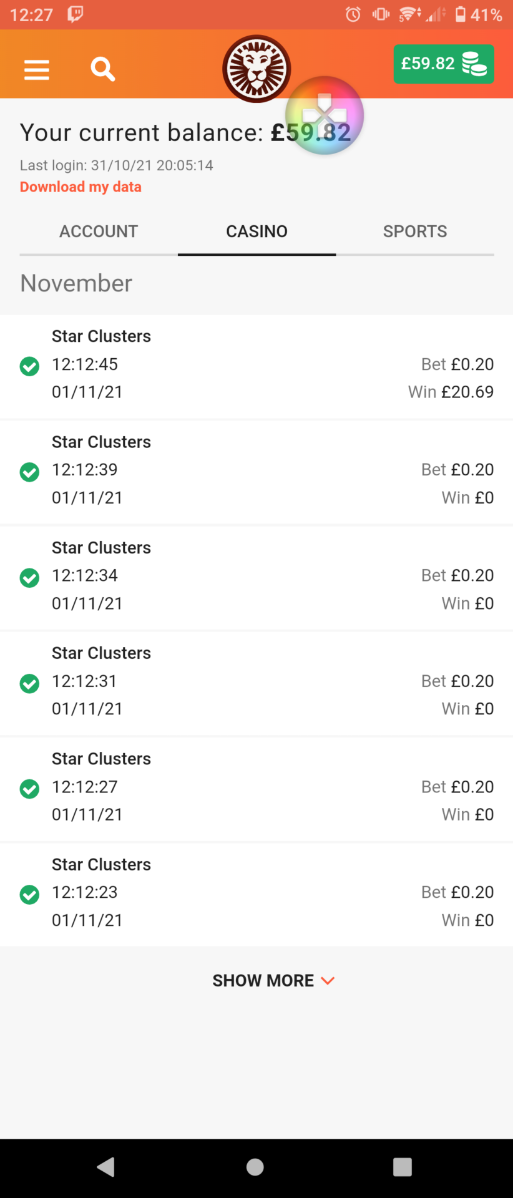Tap the search magnifier icon
This screenshot has width=513, height=1198.
coord(102,70)
